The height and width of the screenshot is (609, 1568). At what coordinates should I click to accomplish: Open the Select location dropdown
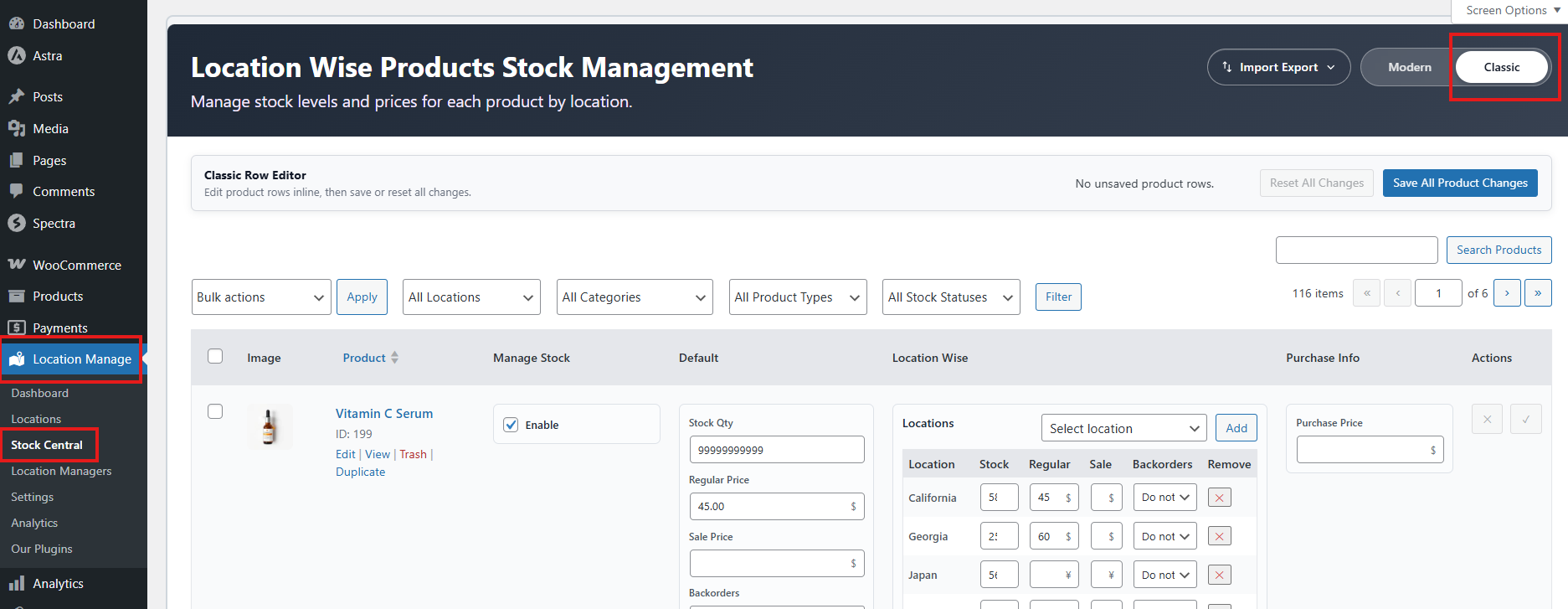(x=1123, y=428)
